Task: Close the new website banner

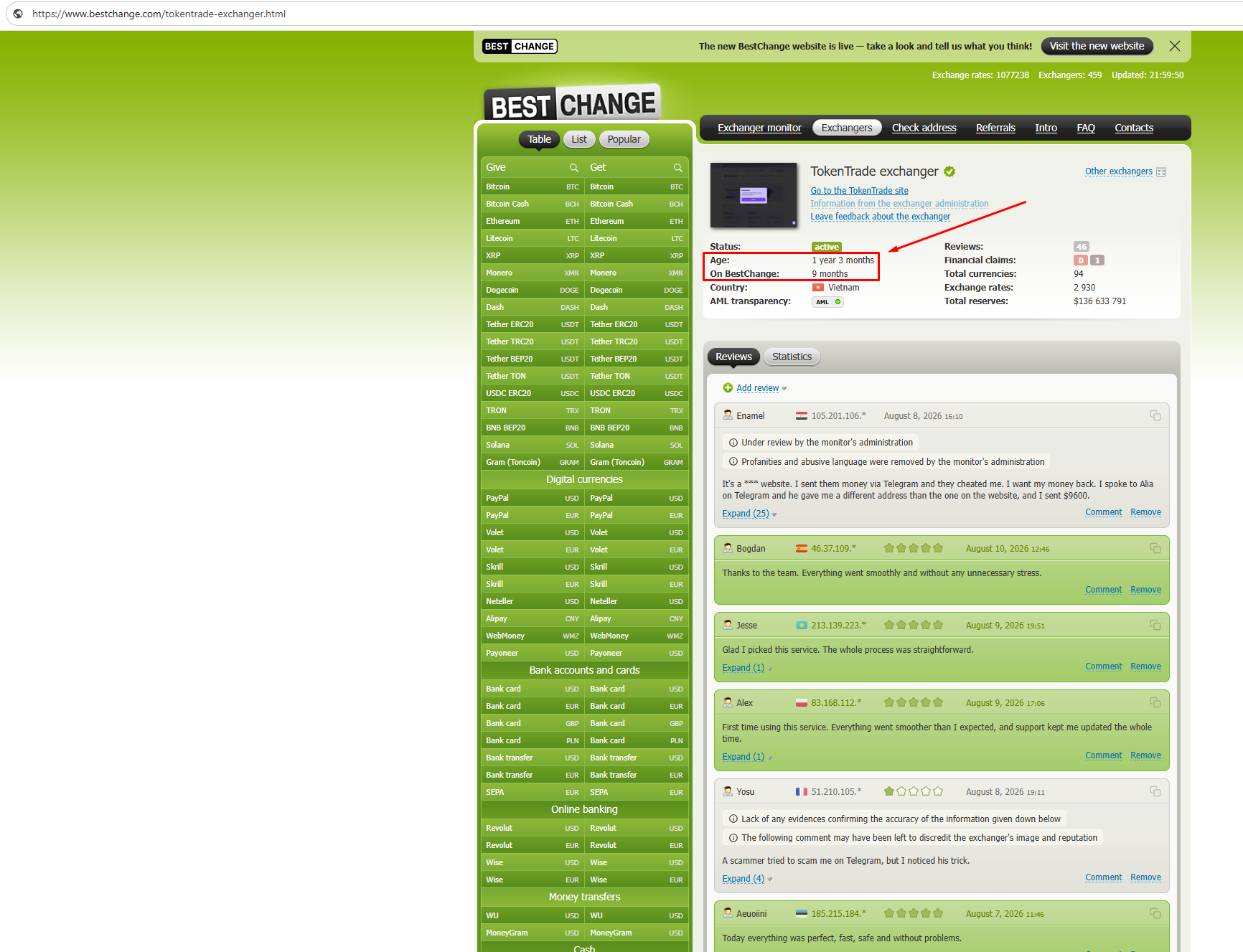Action: click(1175, 46)
